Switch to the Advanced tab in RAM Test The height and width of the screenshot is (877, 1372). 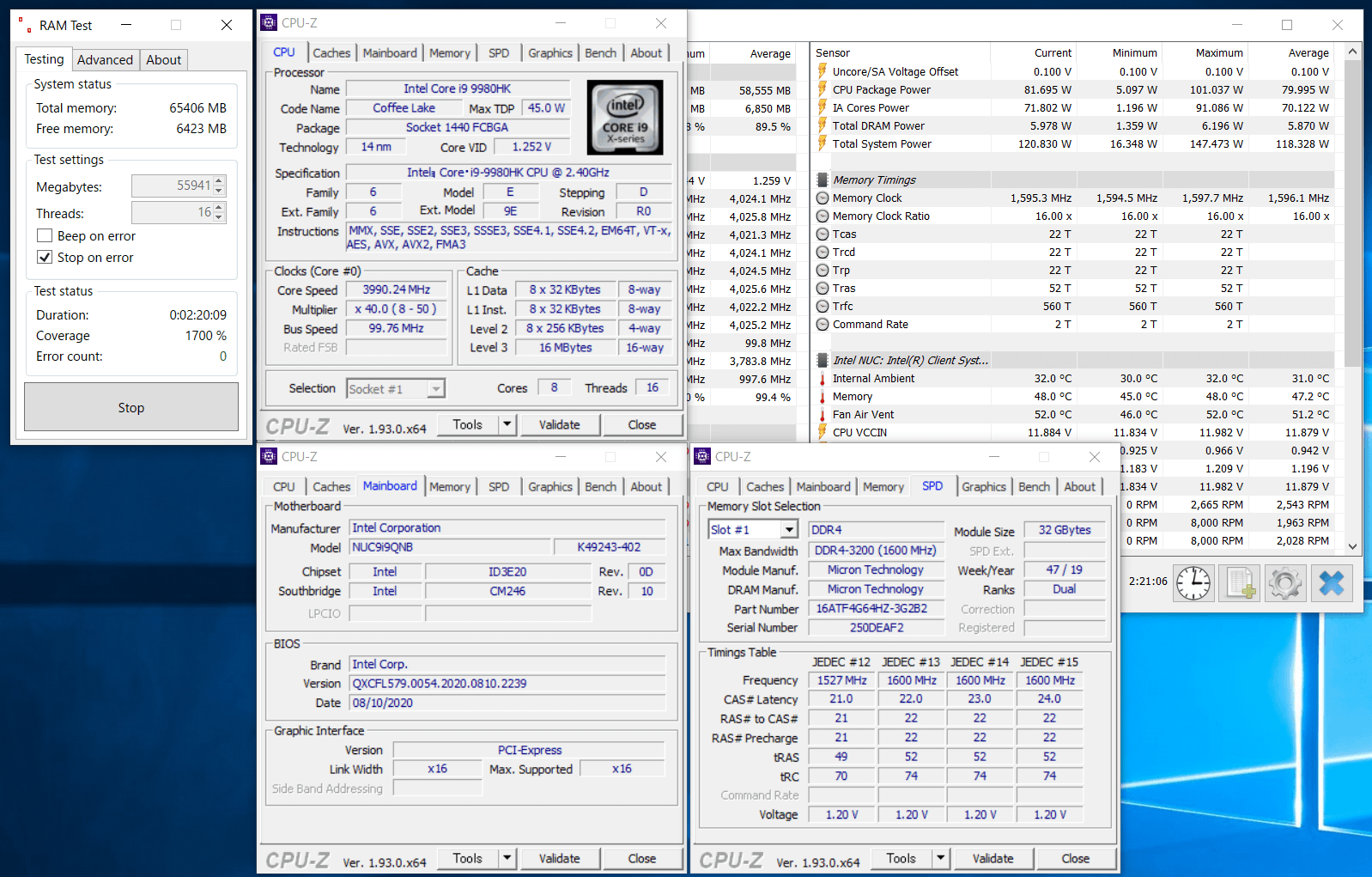coord(105,60)
